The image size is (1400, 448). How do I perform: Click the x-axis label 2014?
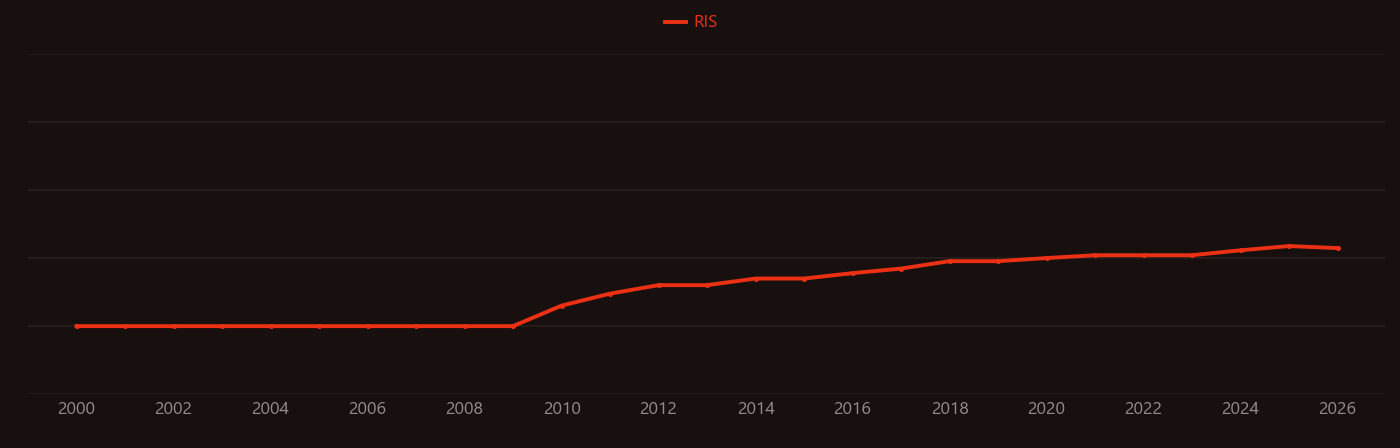pyautogui.click(x=756, y=409)
